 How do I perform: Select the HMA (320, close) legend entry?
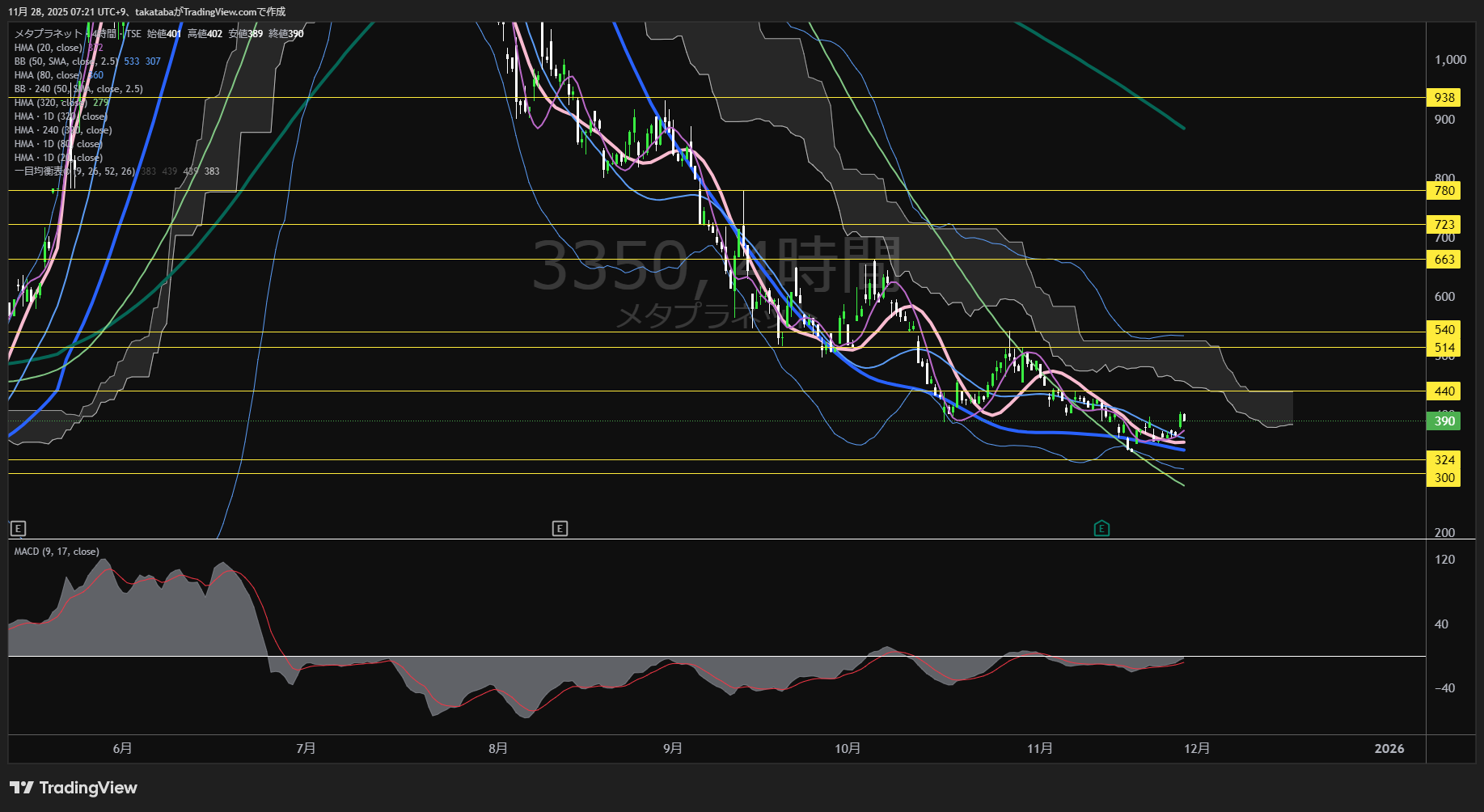(51, 103)
